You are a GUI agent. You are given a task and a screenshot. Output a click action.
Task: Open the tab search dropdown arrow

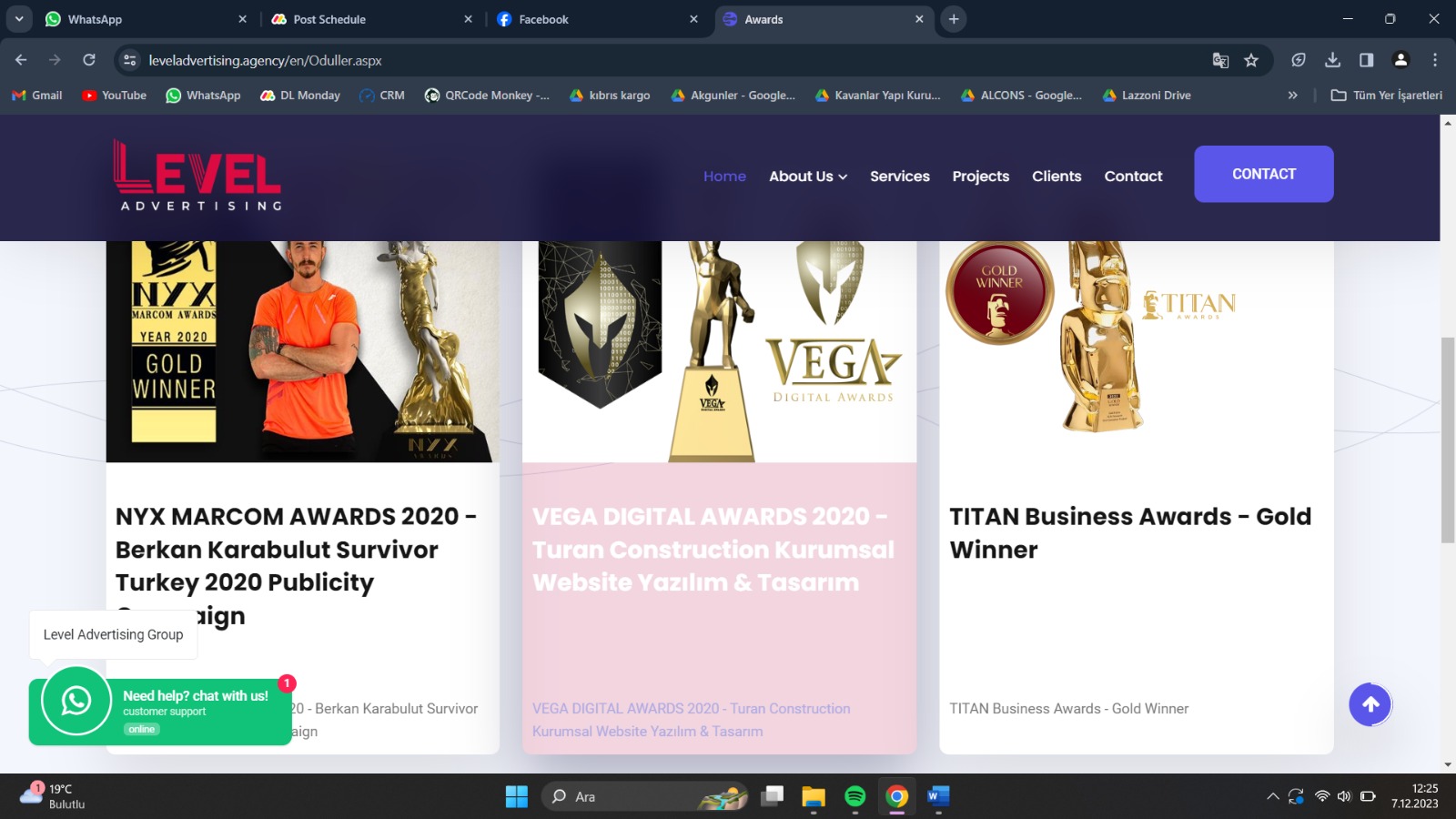point(18,19)
